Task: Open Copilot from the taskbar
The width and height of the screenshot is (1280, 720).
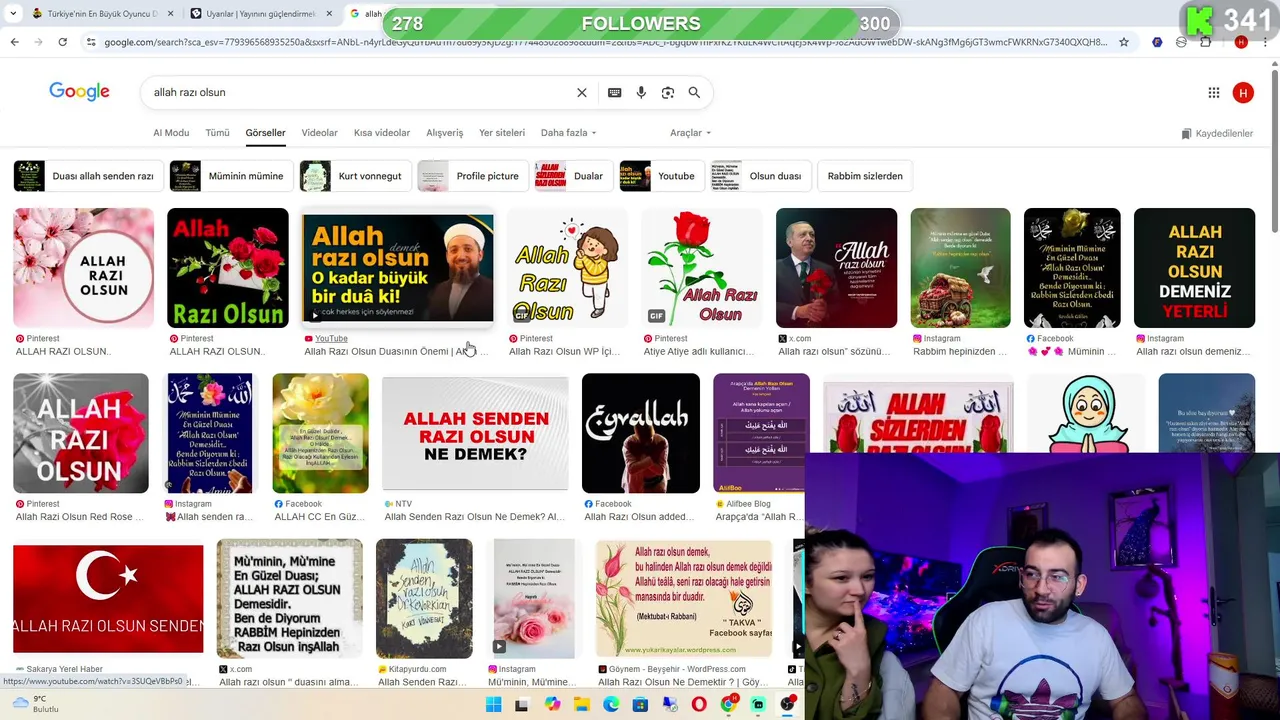Action: (x=552, y=705)
